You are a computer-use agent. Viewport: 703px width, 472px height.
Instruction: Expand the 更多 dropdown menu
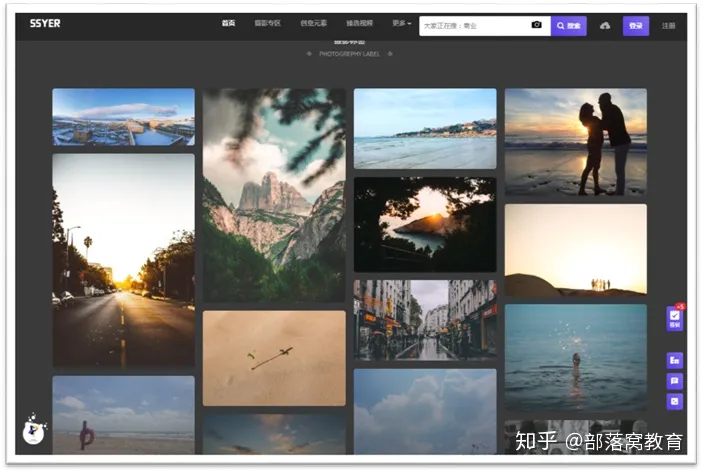pos(402,24)
